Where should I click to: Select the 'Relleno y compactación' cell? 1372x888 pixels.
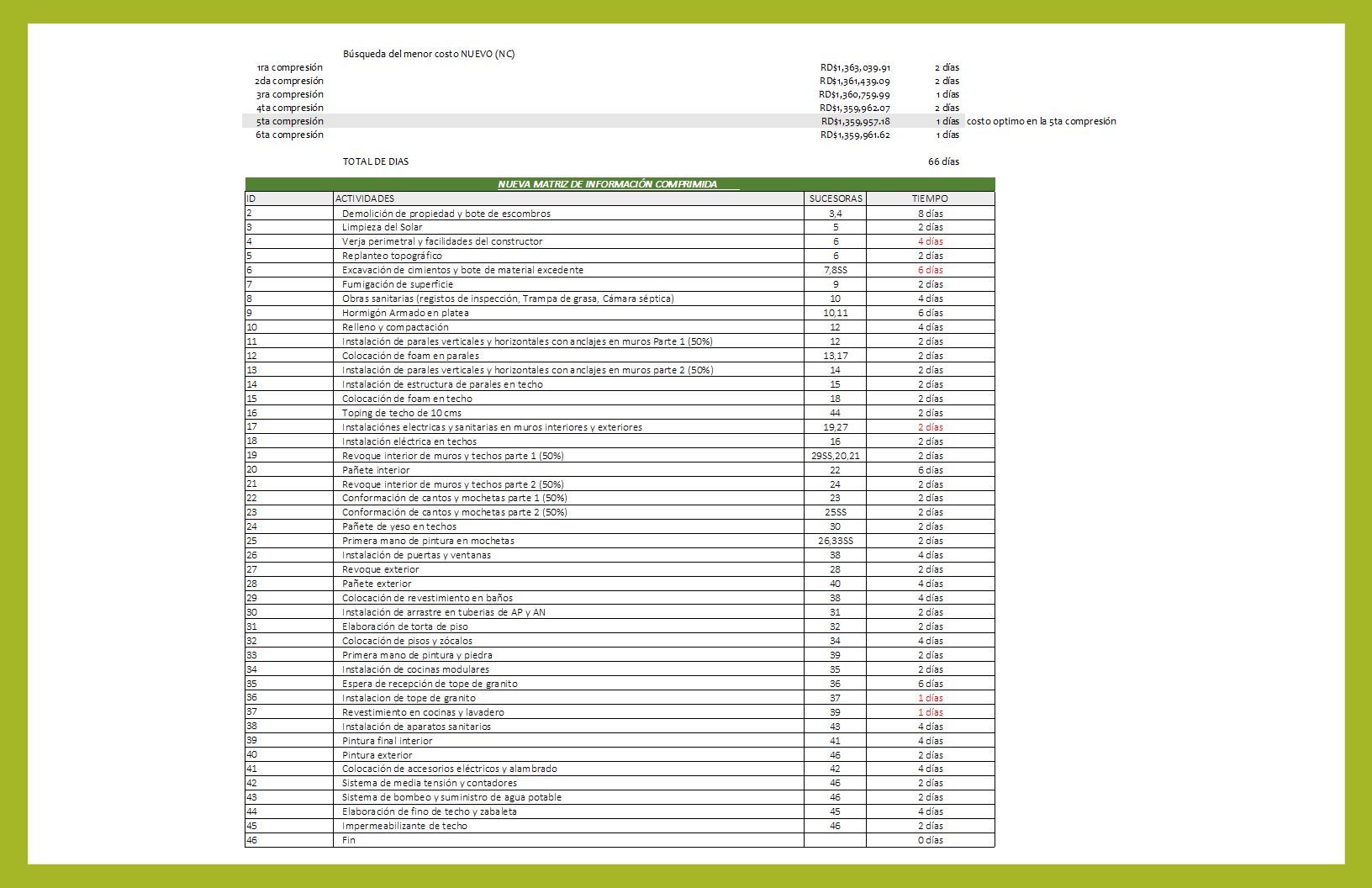click(568, 327)
